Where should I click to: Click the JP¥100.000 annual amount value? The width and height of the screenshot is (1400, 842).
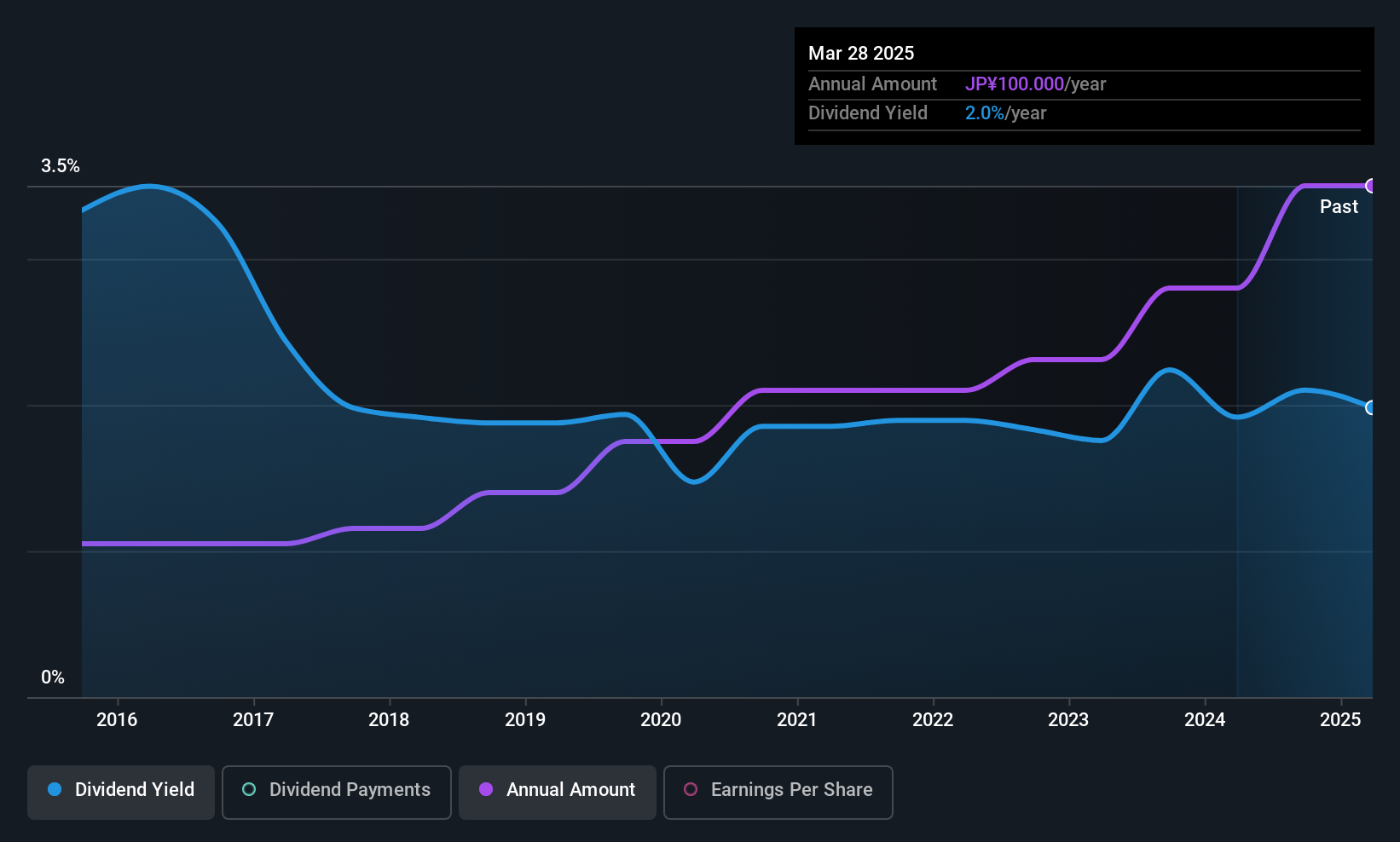tap(1015, 84)
